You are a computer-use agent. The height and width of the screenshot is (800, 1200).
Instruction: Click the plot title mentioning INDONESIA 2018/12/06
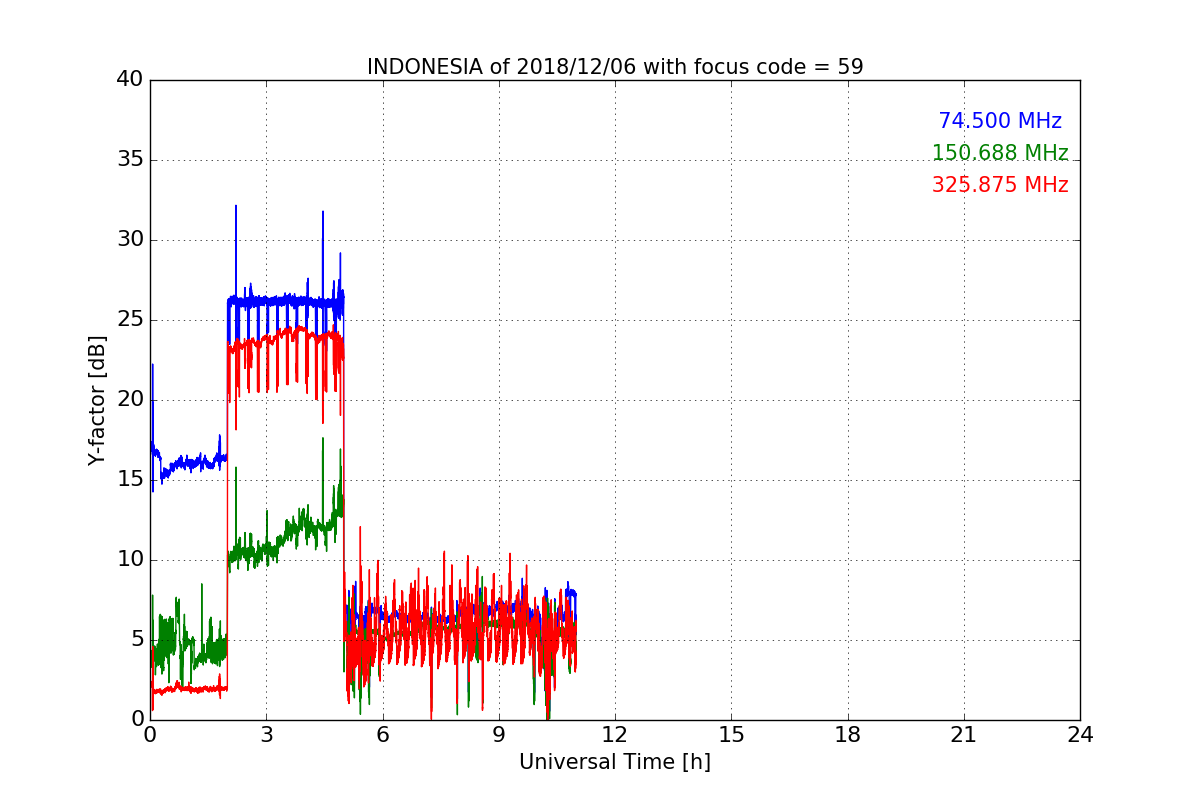pos(615,67)
